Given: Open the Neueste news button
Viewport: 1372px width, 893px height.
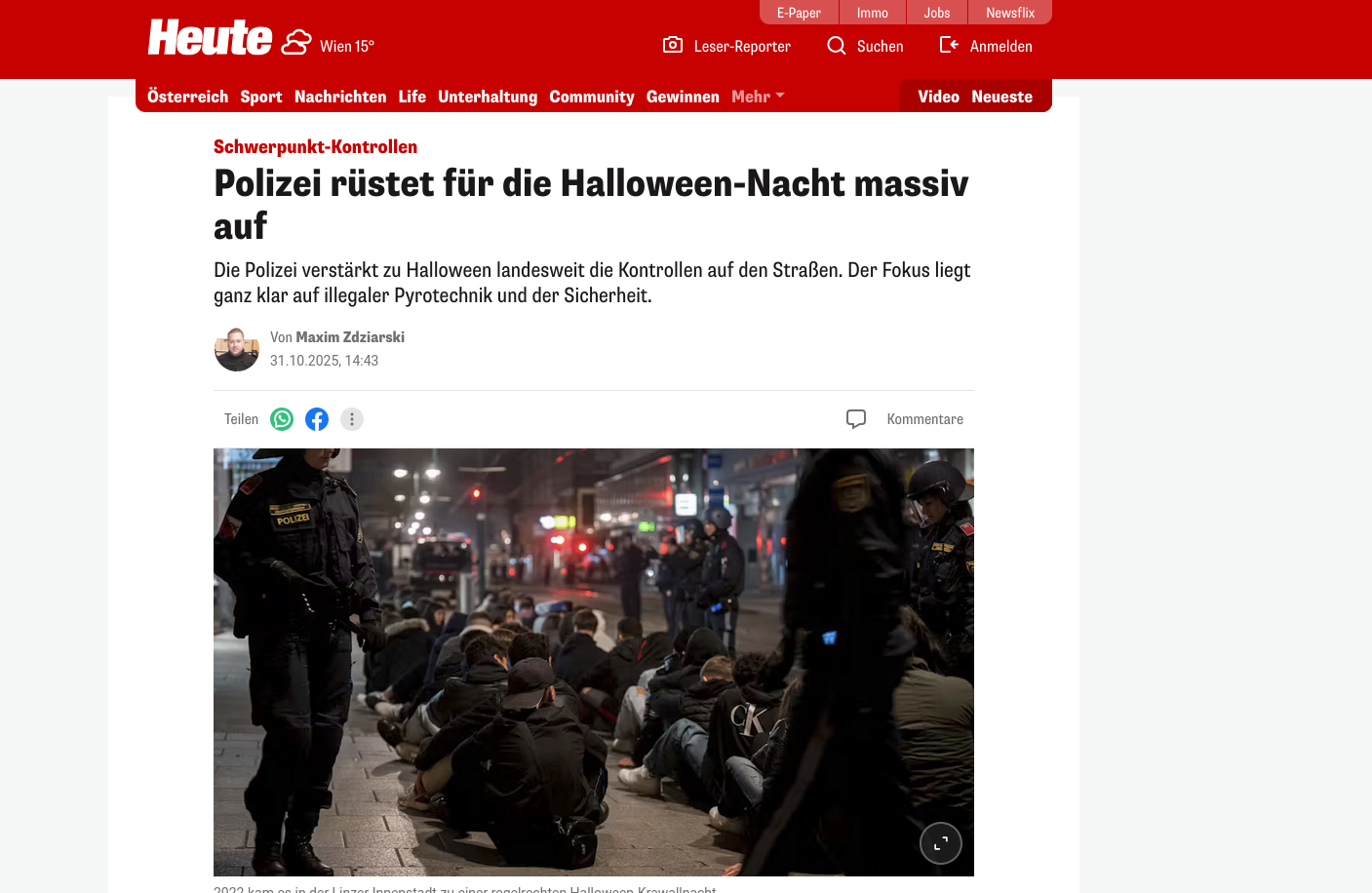Looking at the screenshot, I should click(x=1001, y=97).
